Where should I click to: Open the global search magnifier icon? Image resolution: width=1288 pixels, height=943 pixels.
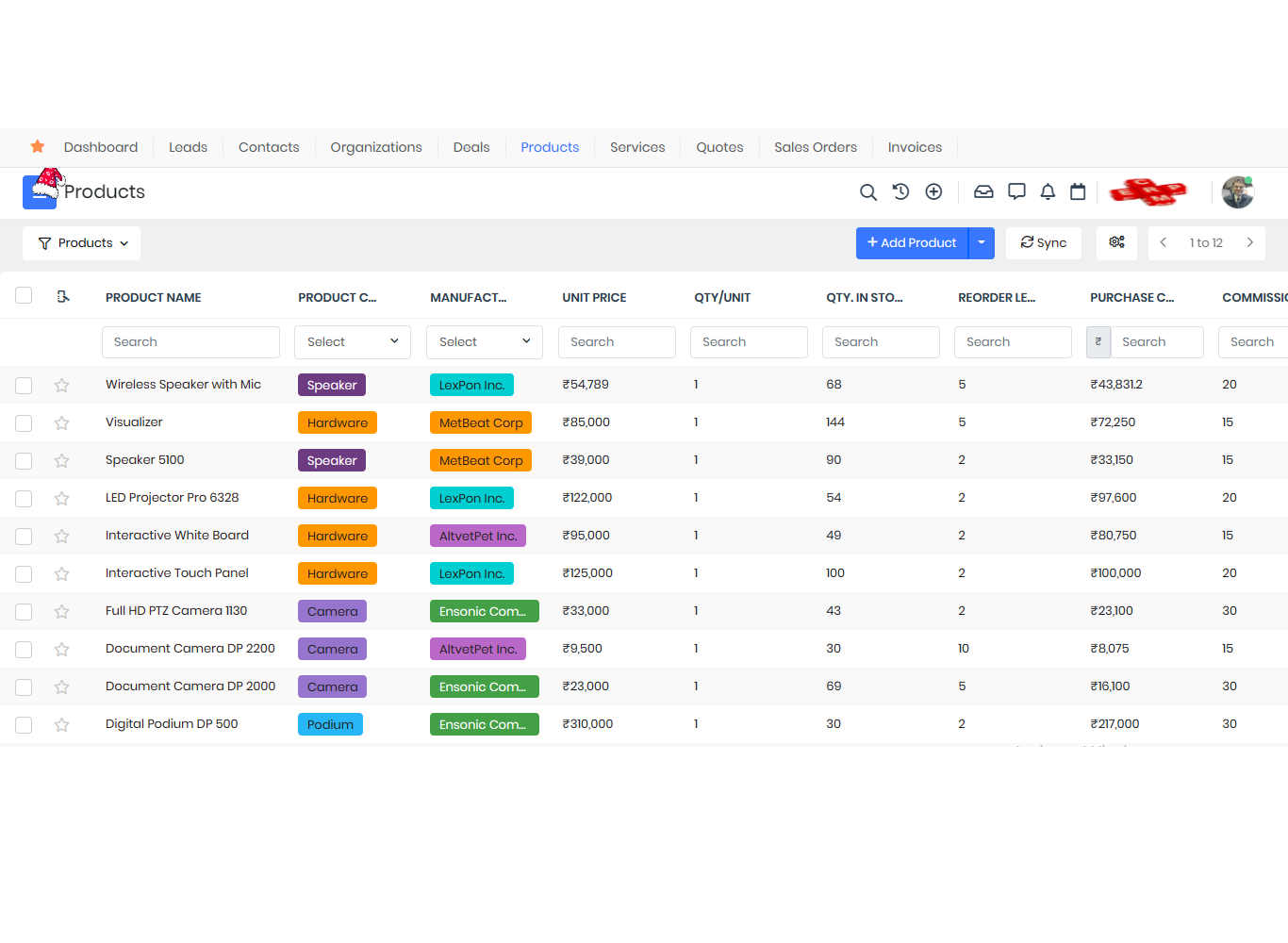(867, 191)
